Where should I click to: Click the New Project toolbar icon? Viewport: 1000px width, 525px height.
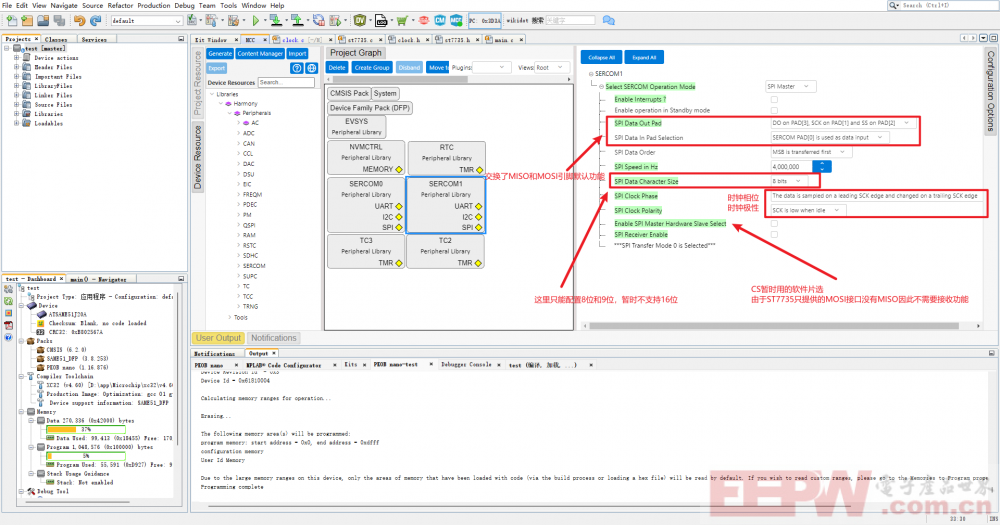tap(27, 20)
